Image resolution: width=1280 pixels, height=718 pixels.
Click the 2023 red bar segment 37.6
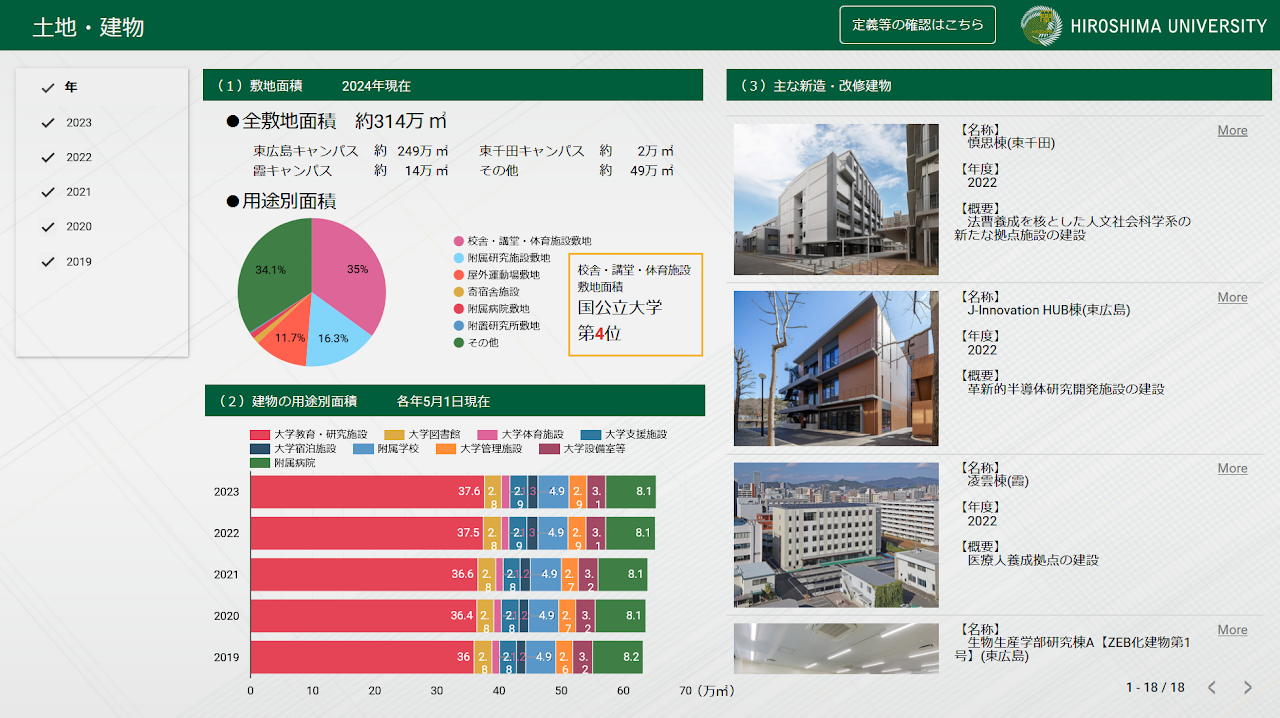click(365, 492)
